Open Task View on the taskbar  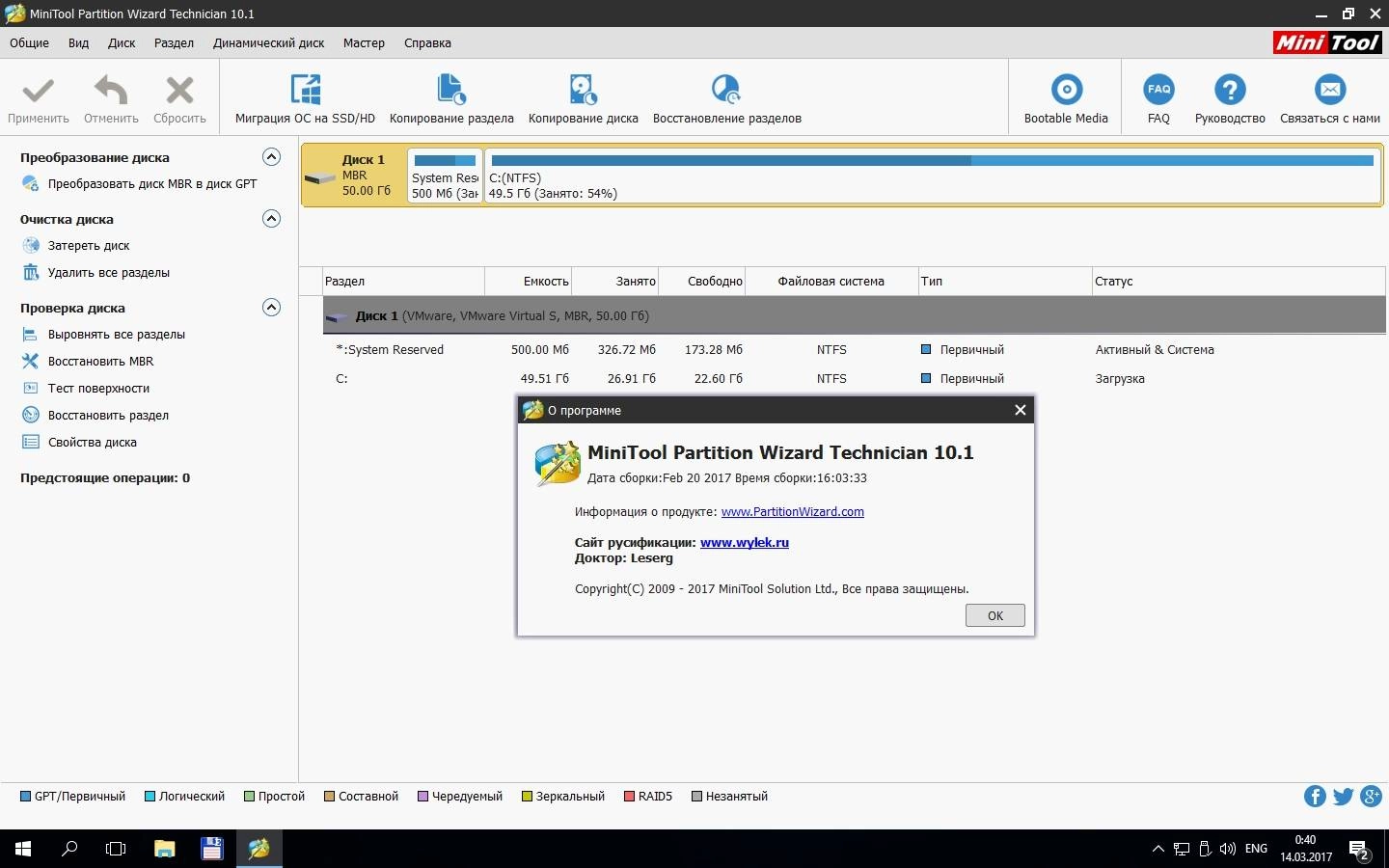tap(116, 849)
